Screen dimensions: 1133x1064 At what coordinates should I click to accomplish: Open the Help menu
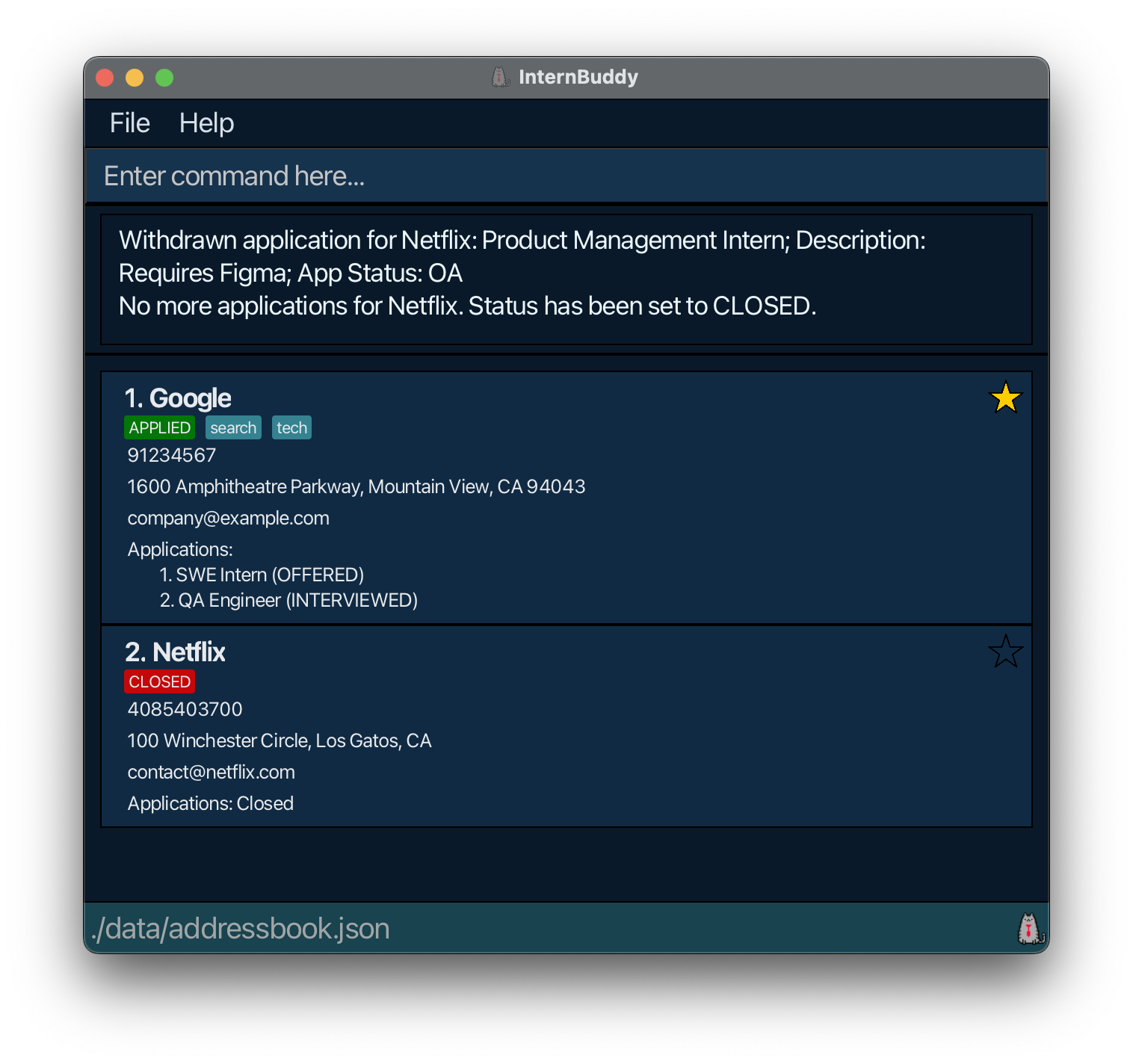[x=206, y=123]
